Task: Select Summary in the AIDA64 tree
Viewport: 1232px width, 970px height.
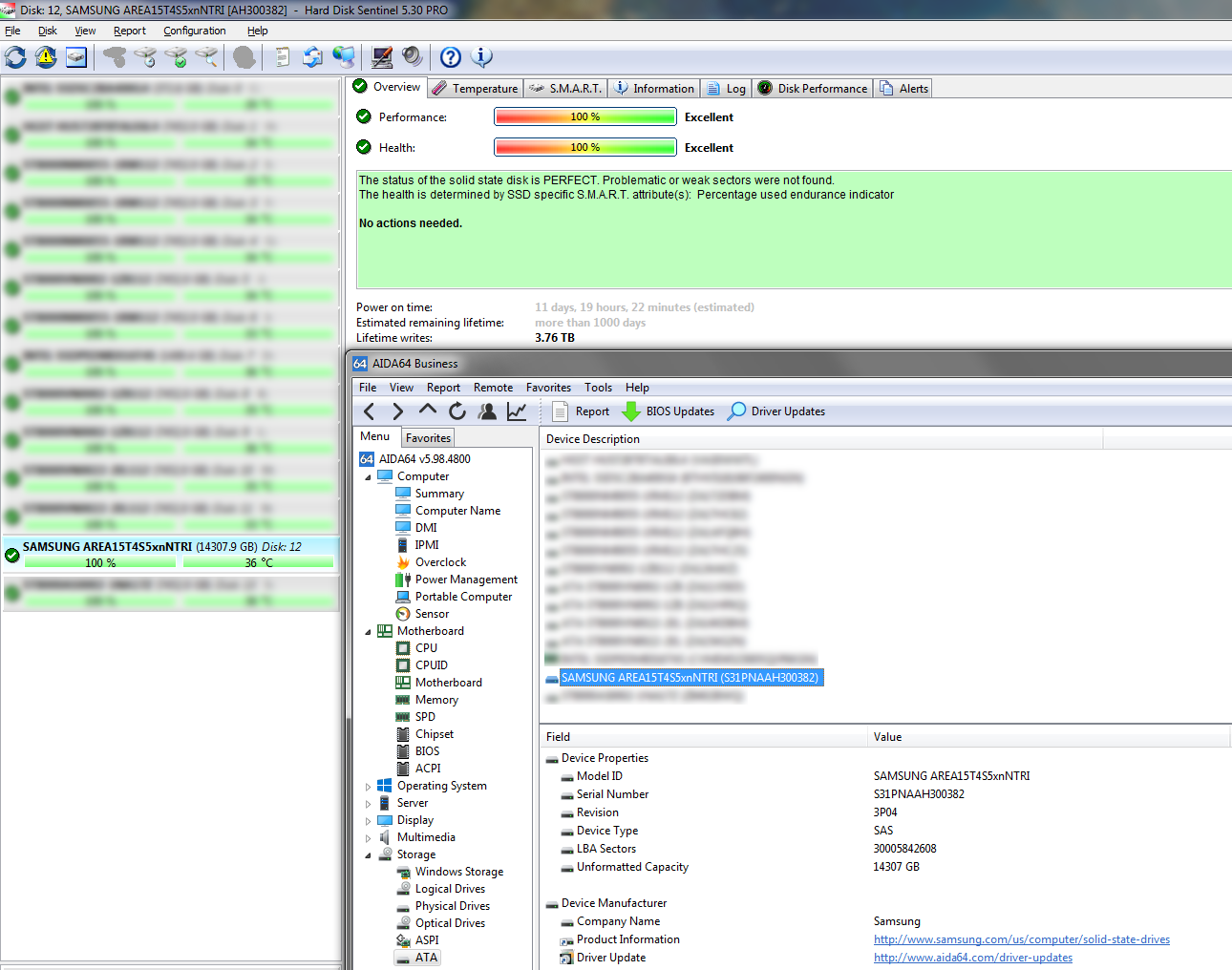Action: coord(430,494)
